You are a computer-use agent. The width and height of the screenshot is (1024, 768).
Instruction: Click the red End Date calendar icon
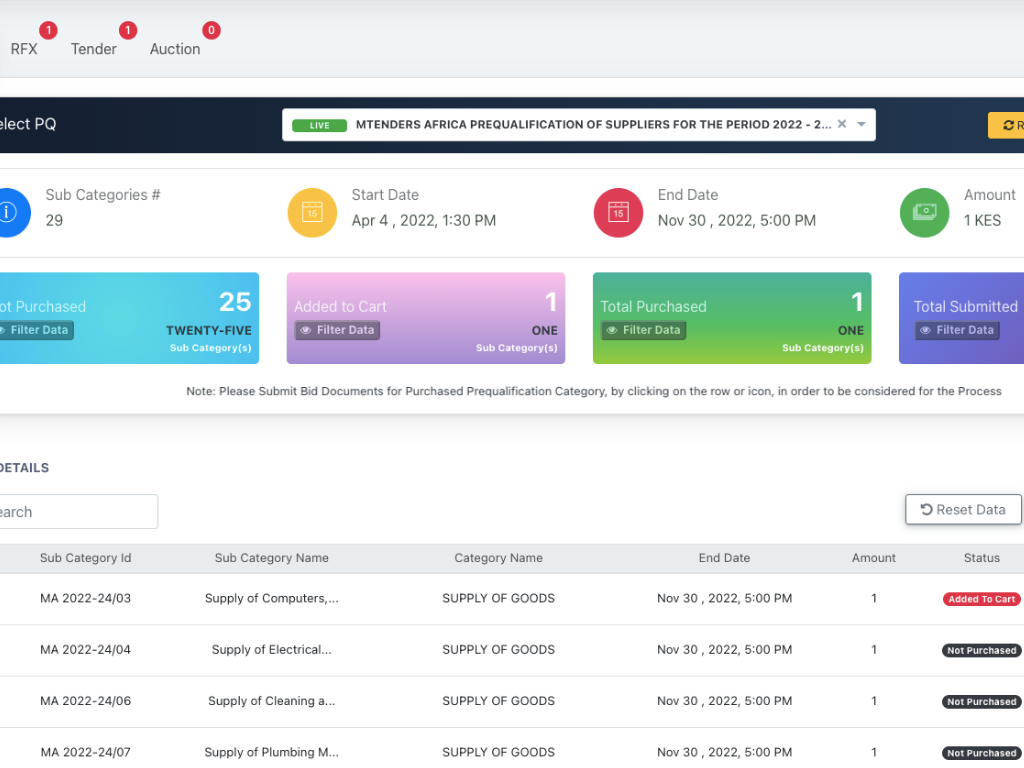pos(618,212)
